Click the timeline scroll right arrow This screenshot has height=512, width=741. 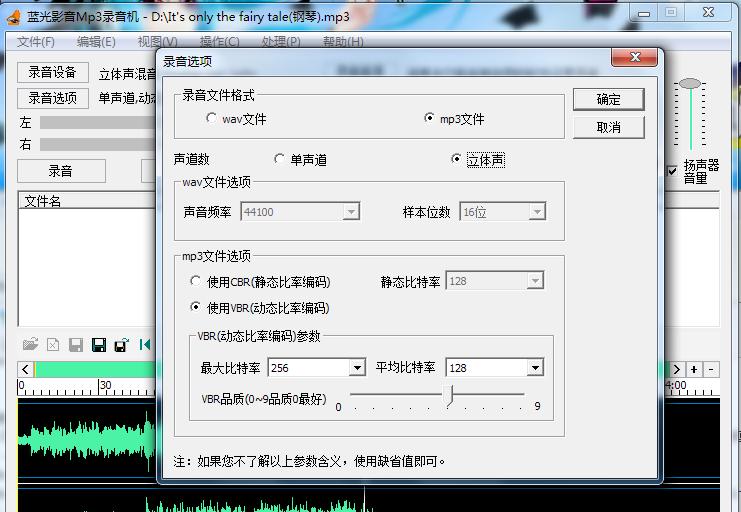[x=676, y=369]
